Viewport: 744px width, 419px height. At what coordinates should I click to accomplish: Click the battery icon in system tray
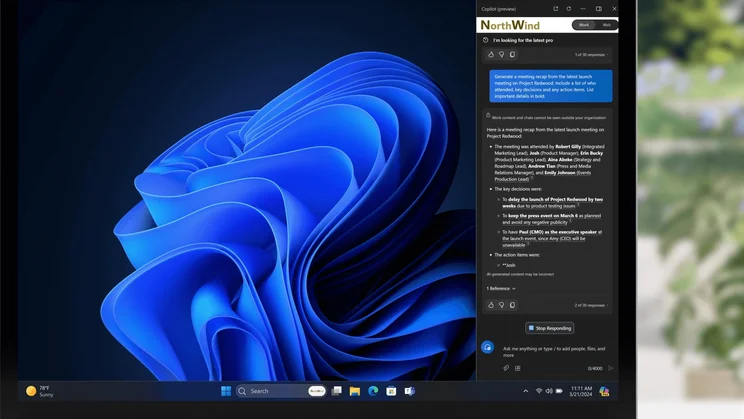[x=559, y=391]
